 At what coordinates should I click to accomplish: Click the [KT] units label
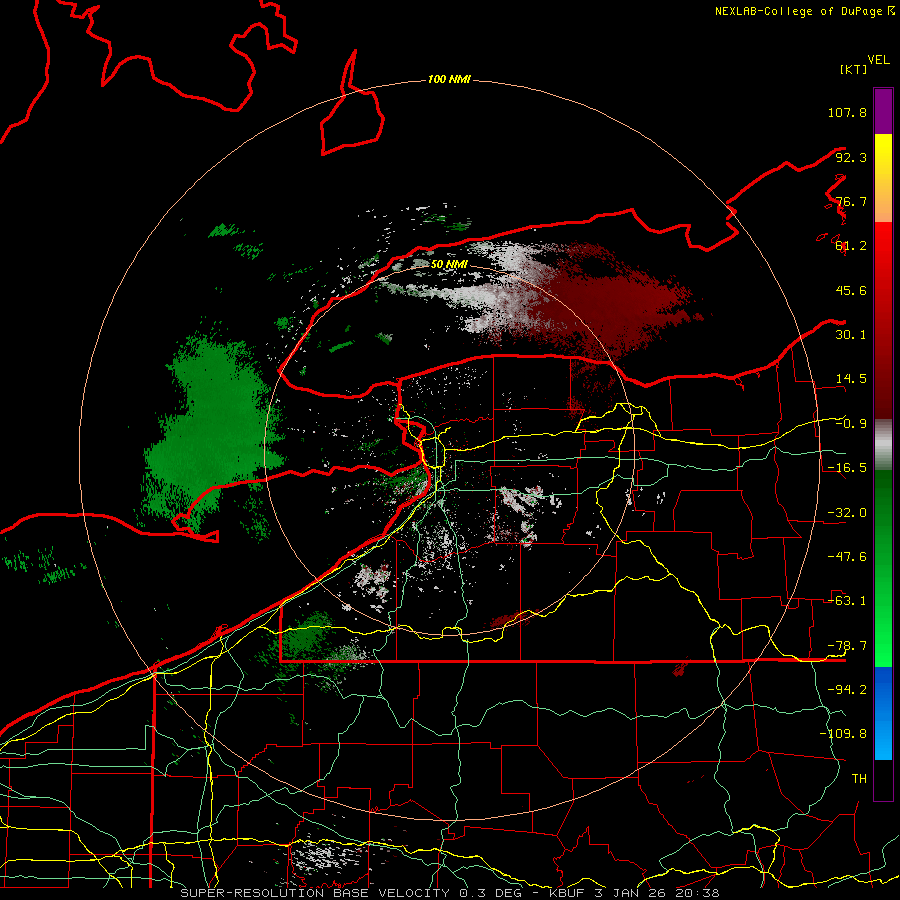click(853, 69)
